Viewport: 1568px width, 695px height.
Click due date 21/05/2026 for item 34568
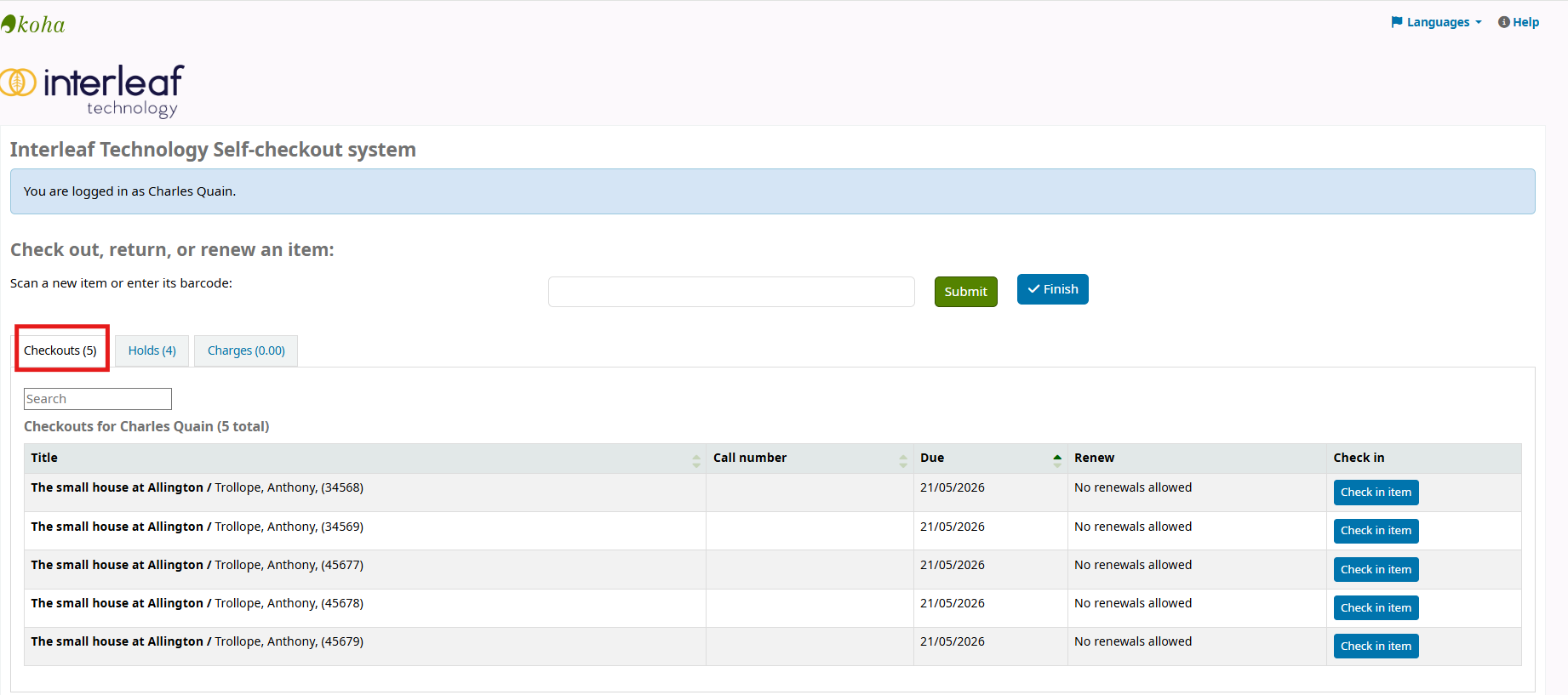pos(953,487)
